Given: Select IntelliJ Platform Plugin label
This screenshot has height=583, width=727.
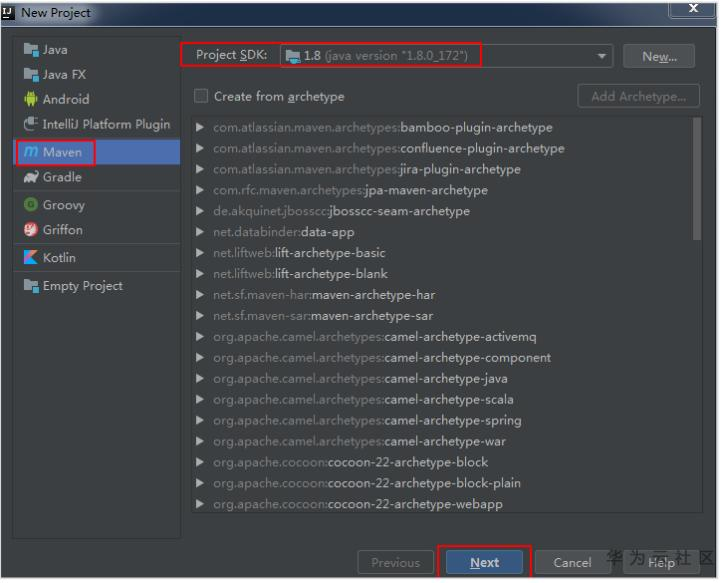Looking at the screenshot, I should (106, 124).
